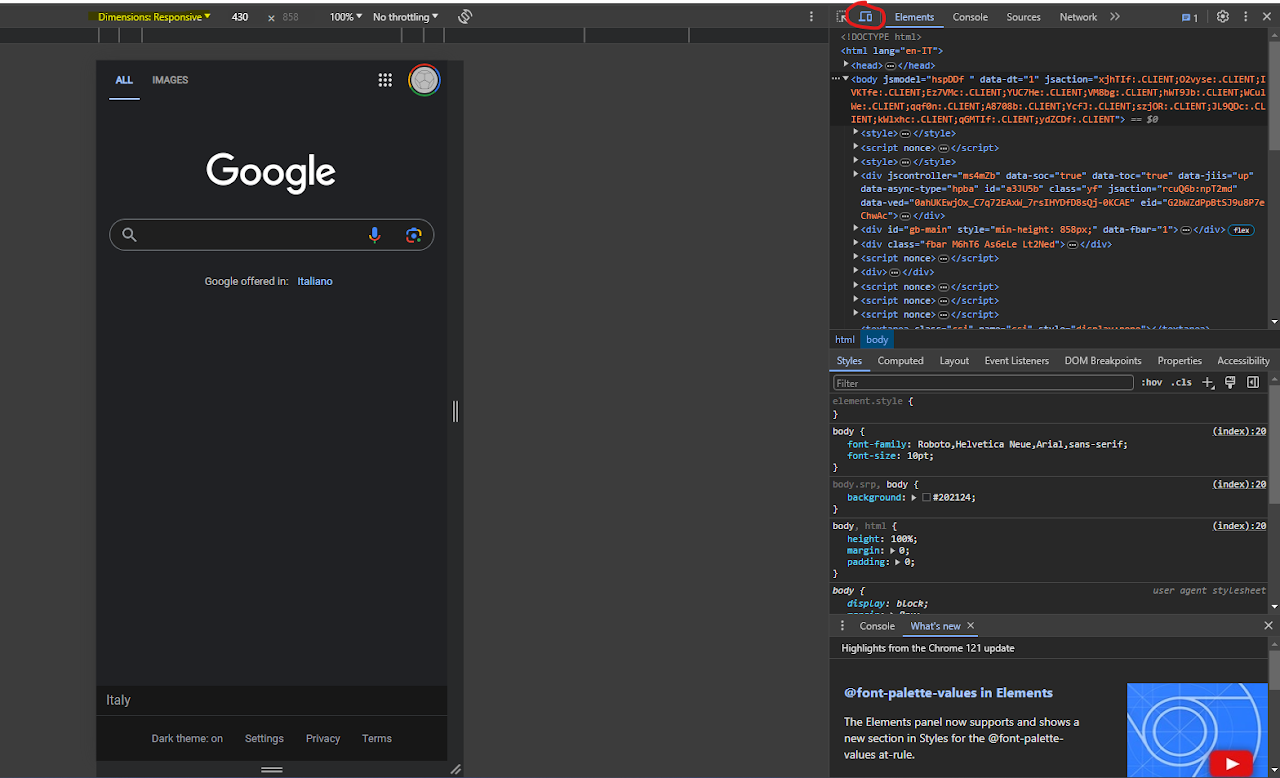Screen dimensions: 1280x778
Task: Open the drawer kebab menu
Action: tap(842, 626)
